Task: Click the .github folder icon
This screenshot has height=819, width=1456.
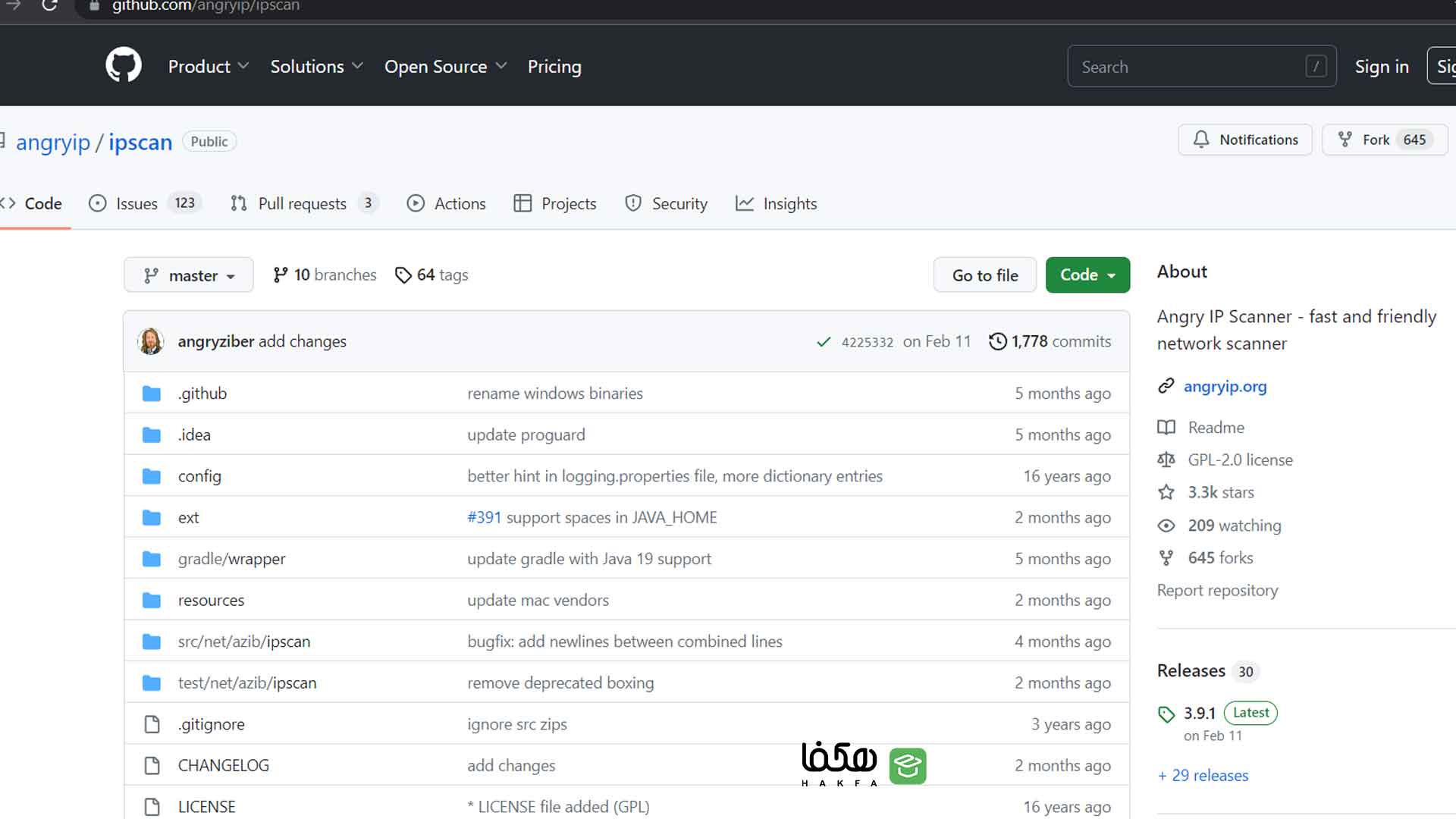Action: point(152,394)
